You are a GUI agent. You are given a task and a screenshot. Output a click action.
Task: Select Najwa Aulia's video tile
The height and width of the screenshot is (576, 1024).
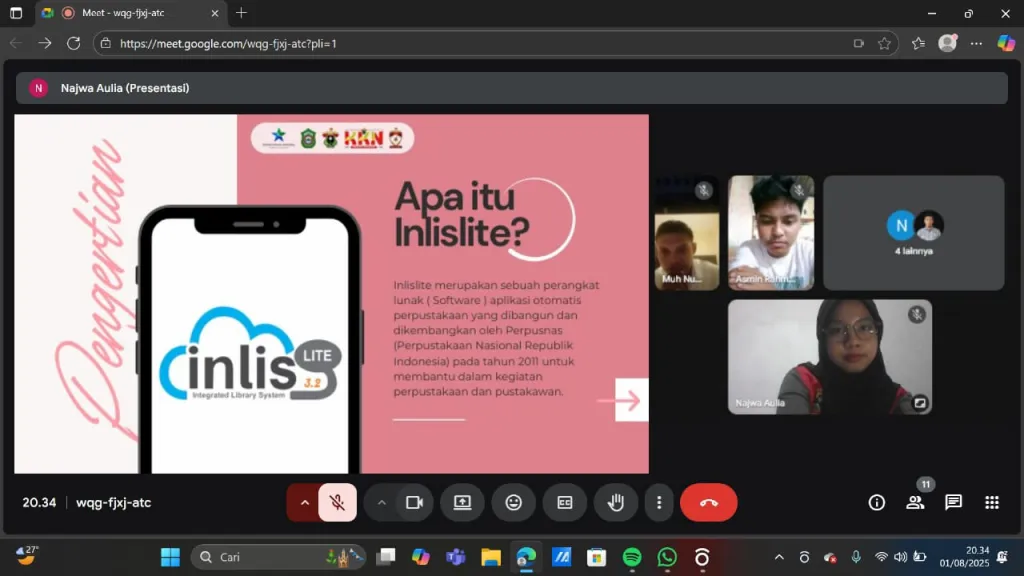(830, 357)
